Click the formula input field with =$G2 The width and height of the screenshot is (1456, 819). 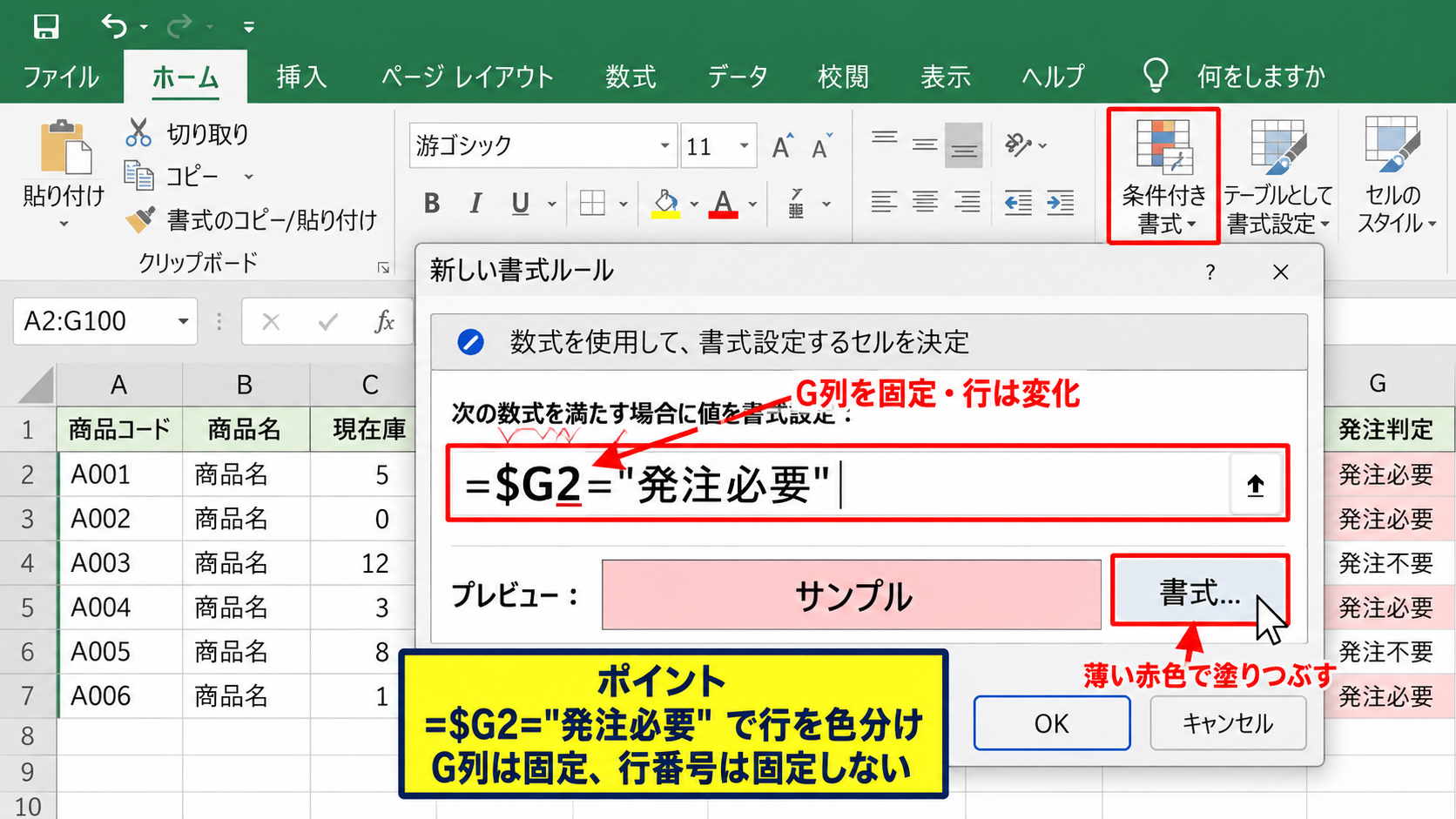(x=839, y=484)
